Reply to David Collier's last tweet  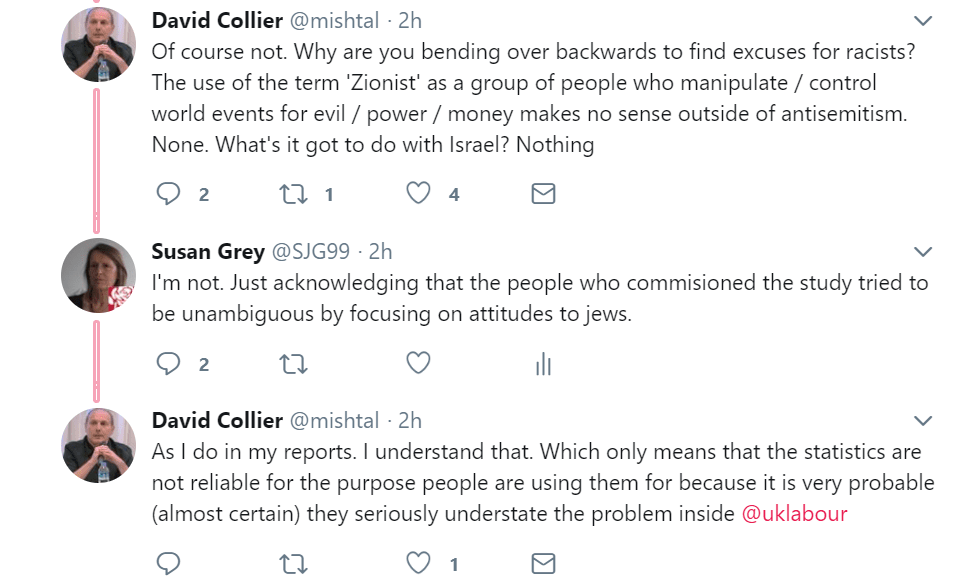tap(168, 562)
